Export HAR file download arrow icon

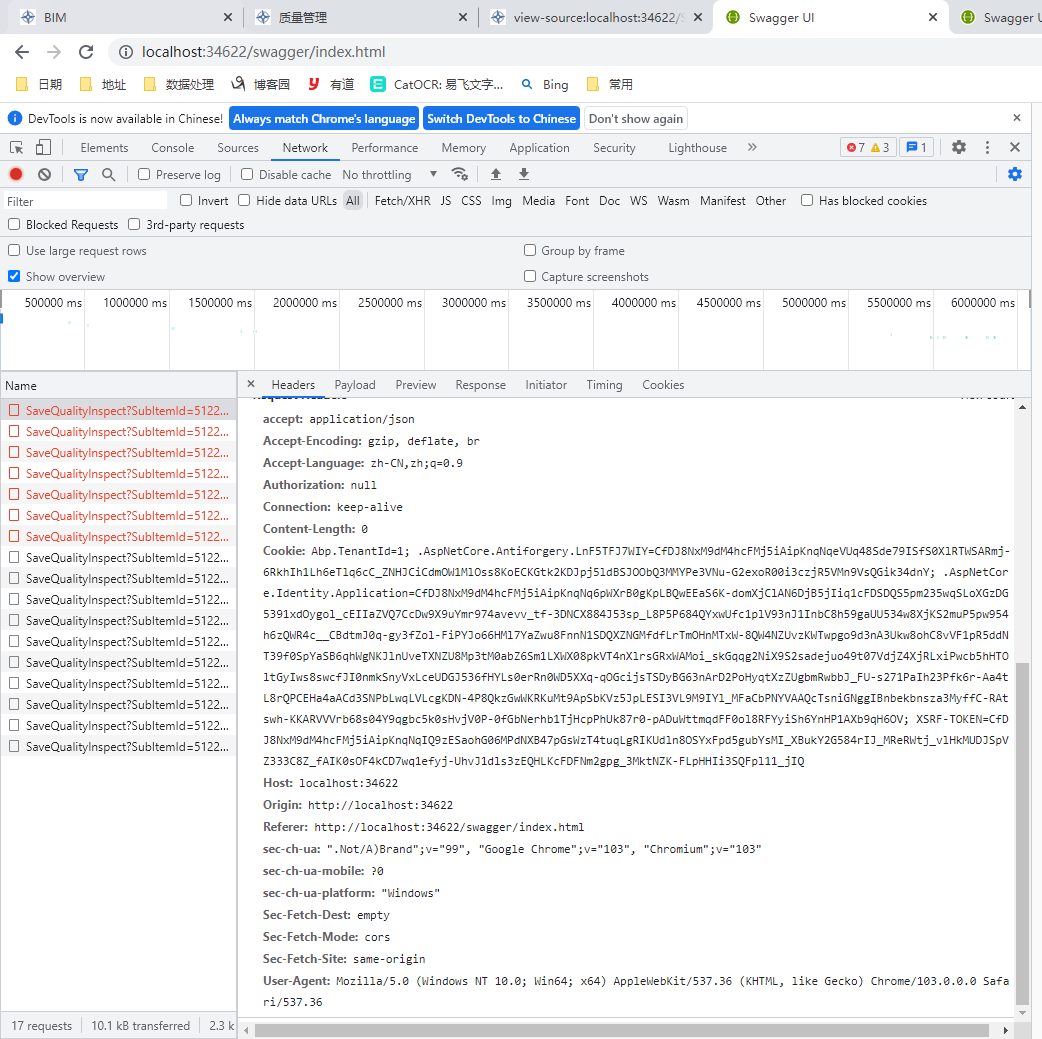click(524, 174)
